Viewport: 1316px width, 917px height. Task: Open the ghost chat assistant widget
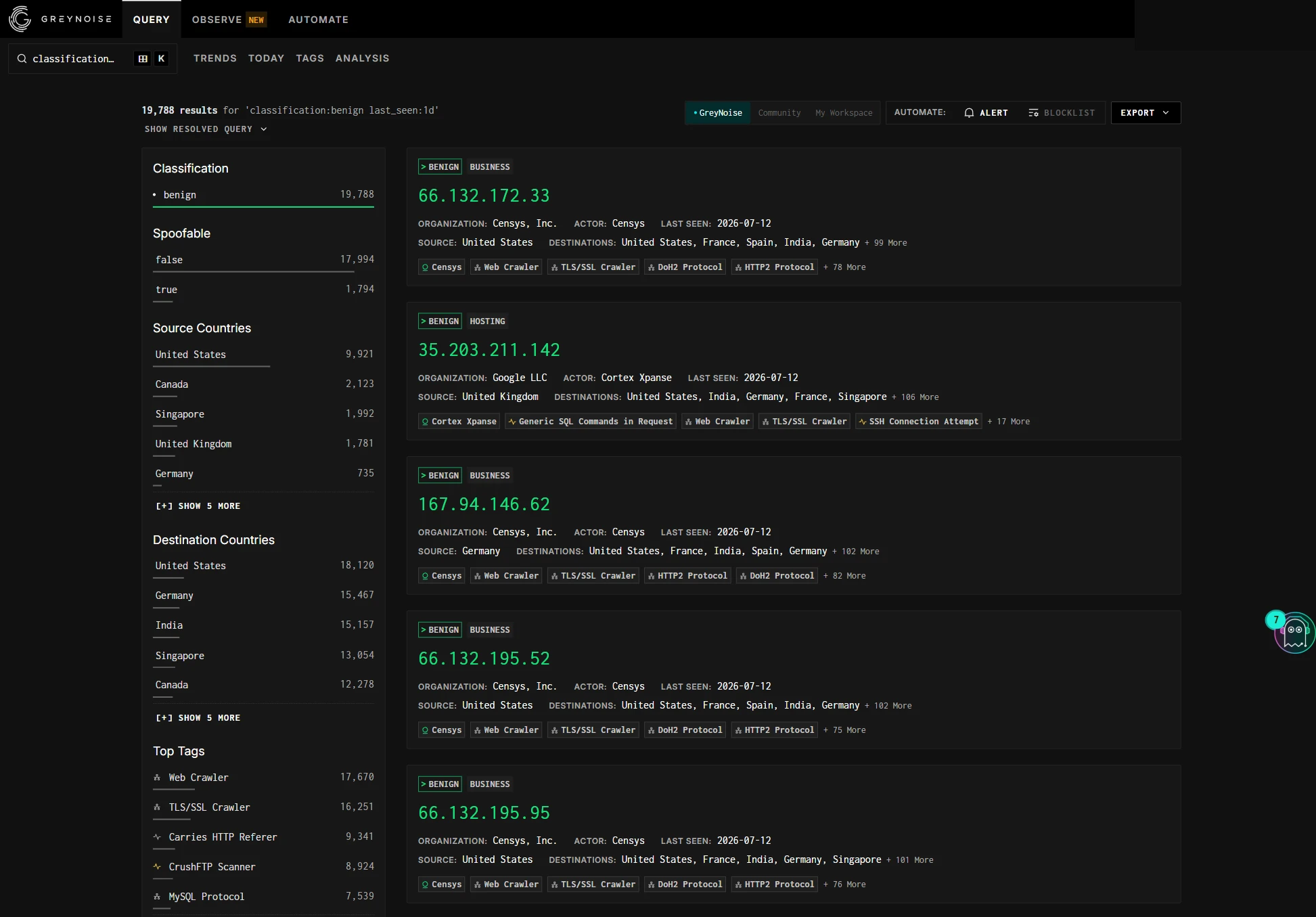coord(1294,633)
